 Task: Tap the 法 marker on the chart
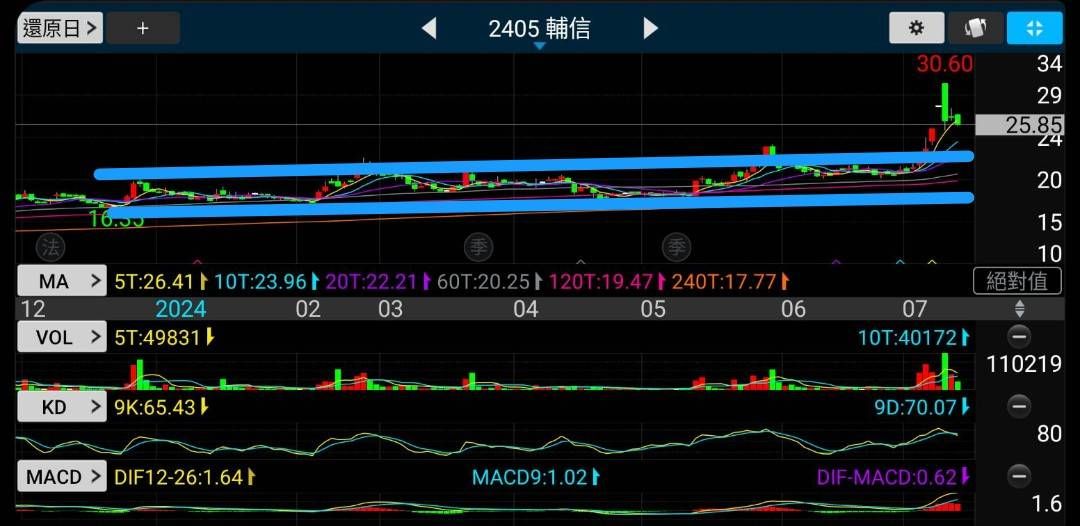click(50, 245)
